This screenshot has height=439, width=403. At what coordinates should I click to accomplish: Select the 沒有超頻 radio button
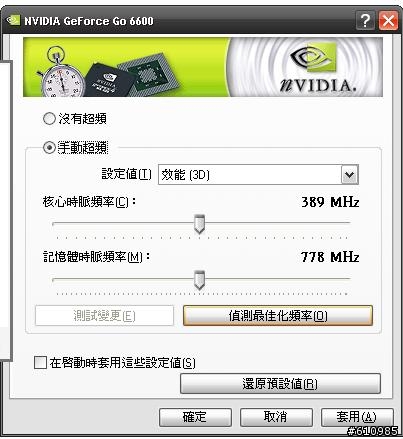[49, 119]
